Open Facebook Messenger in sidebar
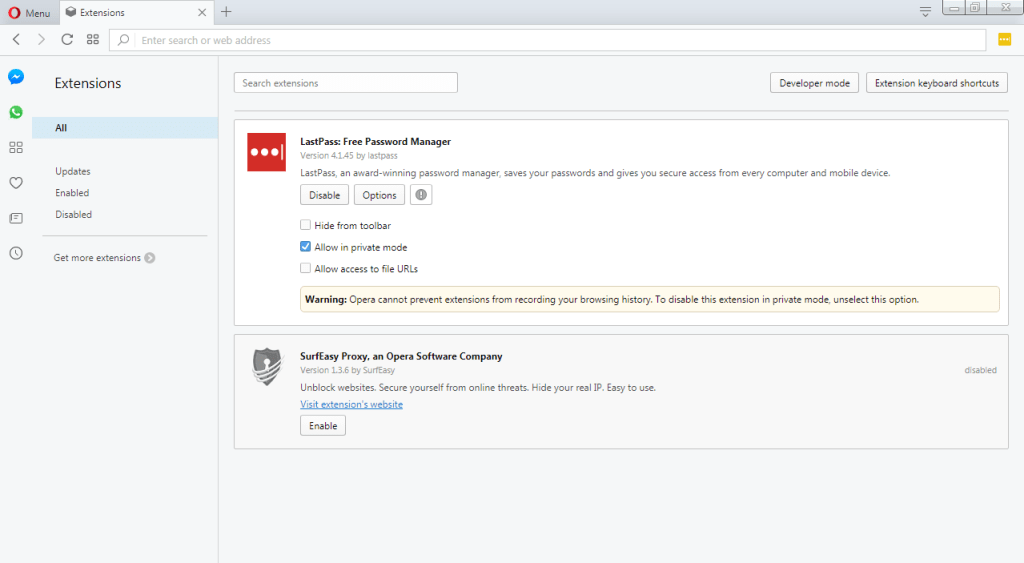The height and width of the screenshot is (563, 1024). (16, 77)
